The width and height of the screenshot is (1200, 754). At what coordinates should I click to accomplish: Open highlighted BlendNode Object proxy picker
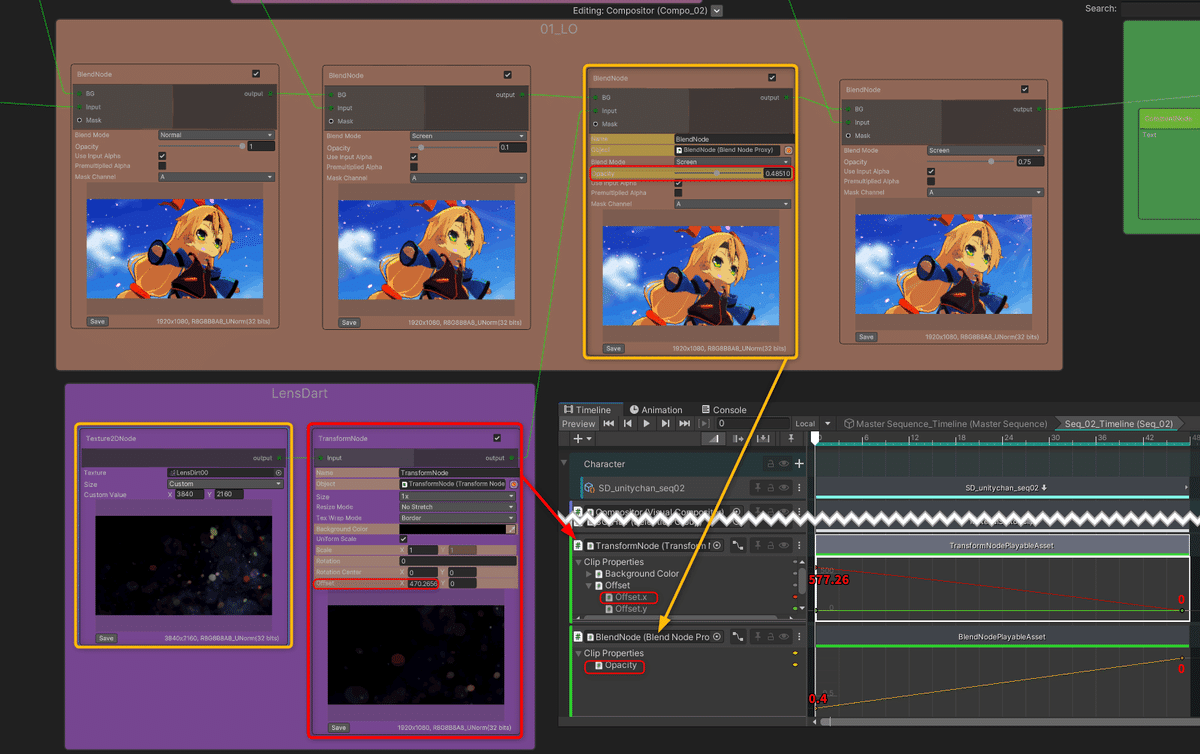click(788, 150)
